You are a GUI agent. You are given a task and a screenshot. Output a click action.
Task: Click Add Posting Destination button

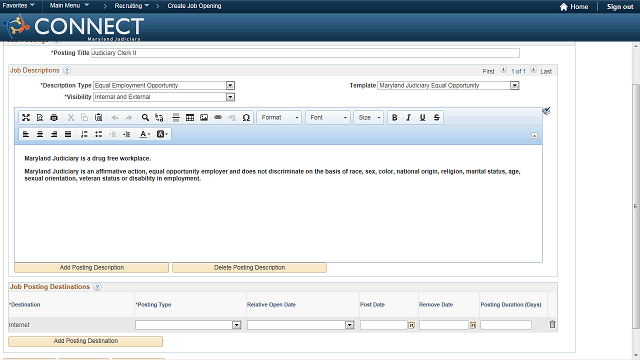pyautogui.click(x=85, y=341)
